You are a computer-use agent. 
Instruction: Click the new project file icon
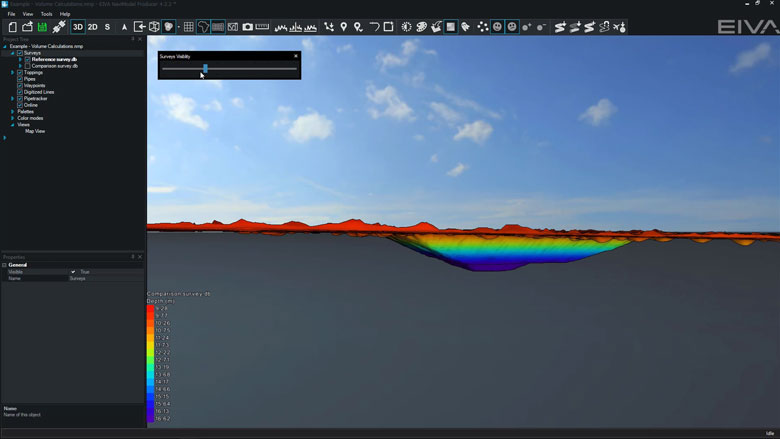[13, 27]
